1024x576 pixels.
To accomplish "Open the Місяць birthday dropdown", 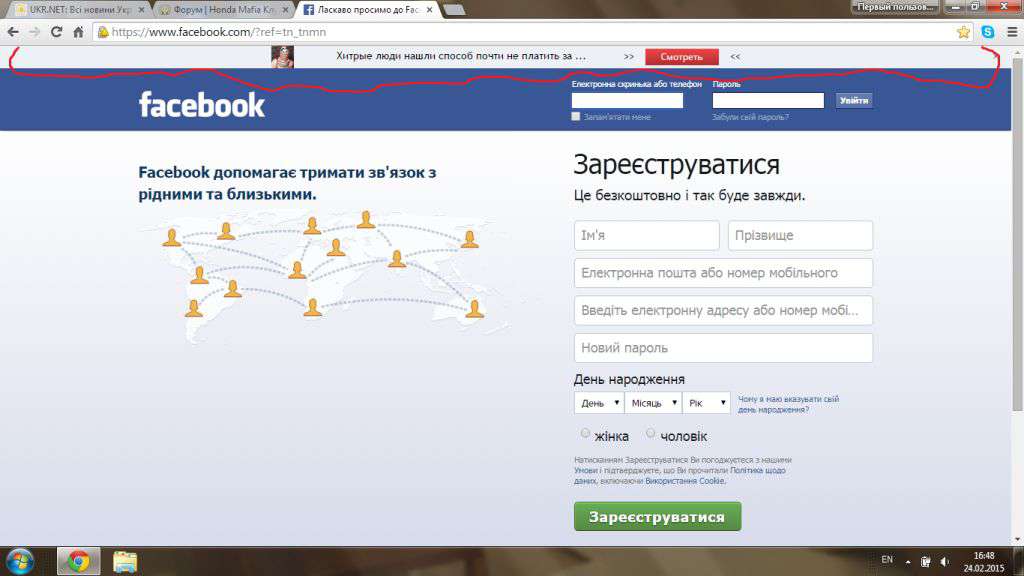I will [653, 403].
